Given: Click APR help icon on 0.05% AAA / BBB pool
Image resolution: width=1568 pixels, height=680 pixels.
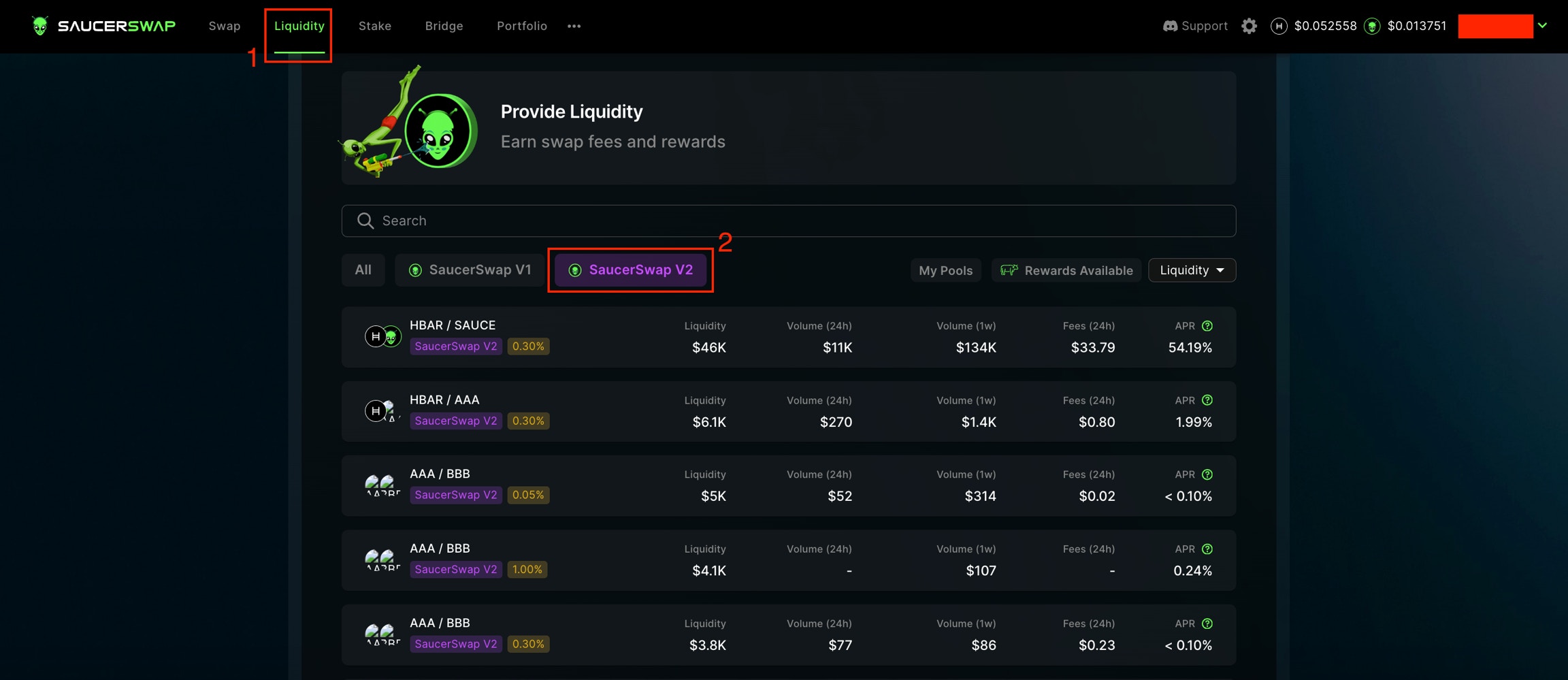Looking at the screenshot, I should 1207,474.
